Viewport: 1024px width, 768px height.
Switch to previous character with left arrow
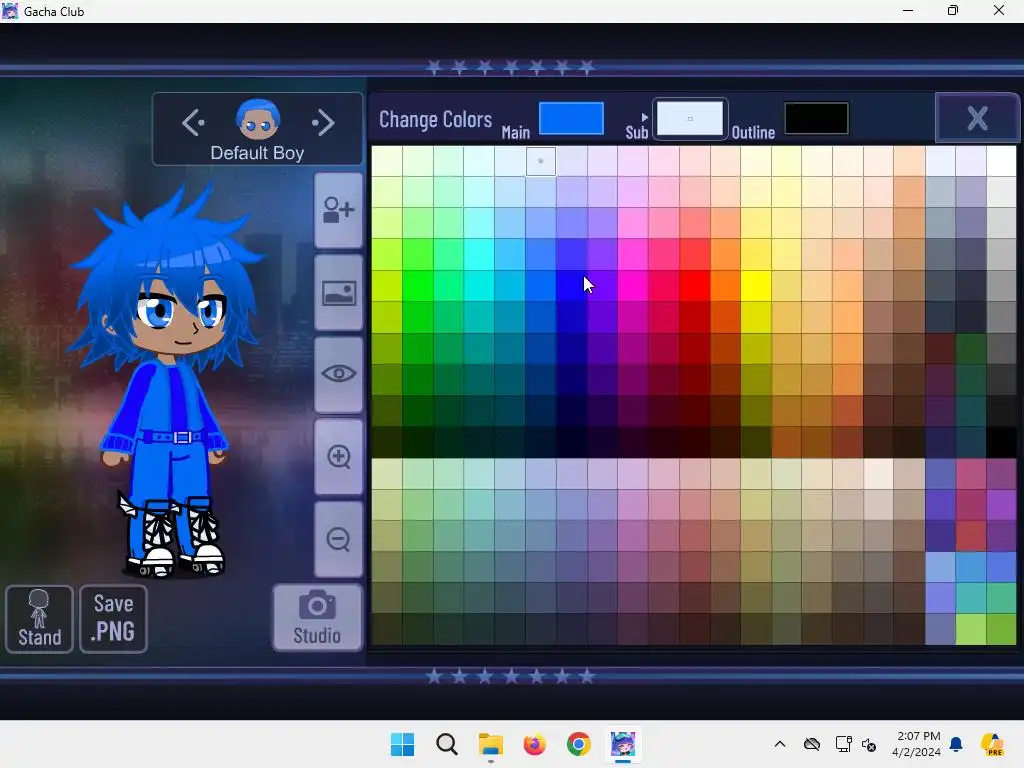[x=193, y=122]
